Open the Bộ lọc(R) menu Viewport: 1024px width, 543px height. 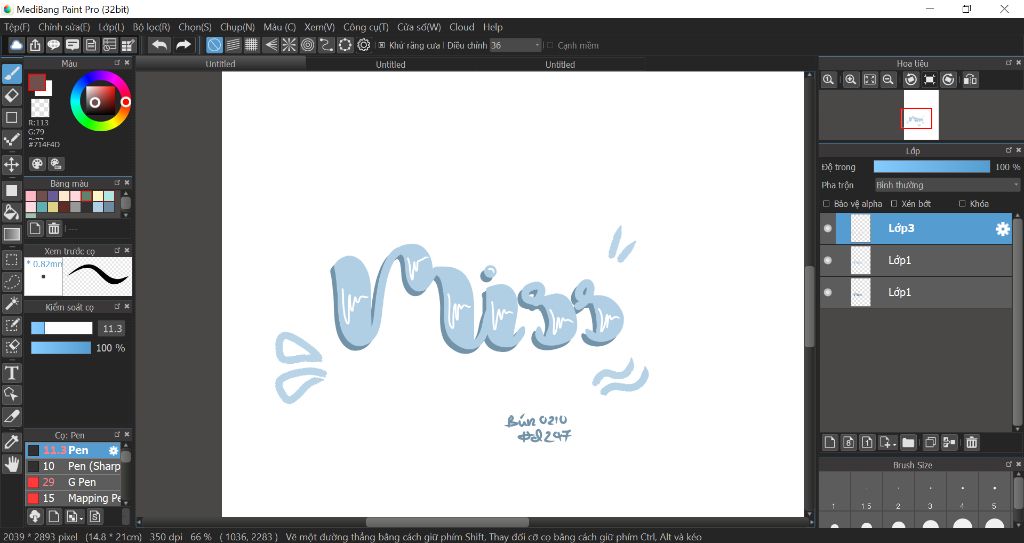click(x=152, y=27)
